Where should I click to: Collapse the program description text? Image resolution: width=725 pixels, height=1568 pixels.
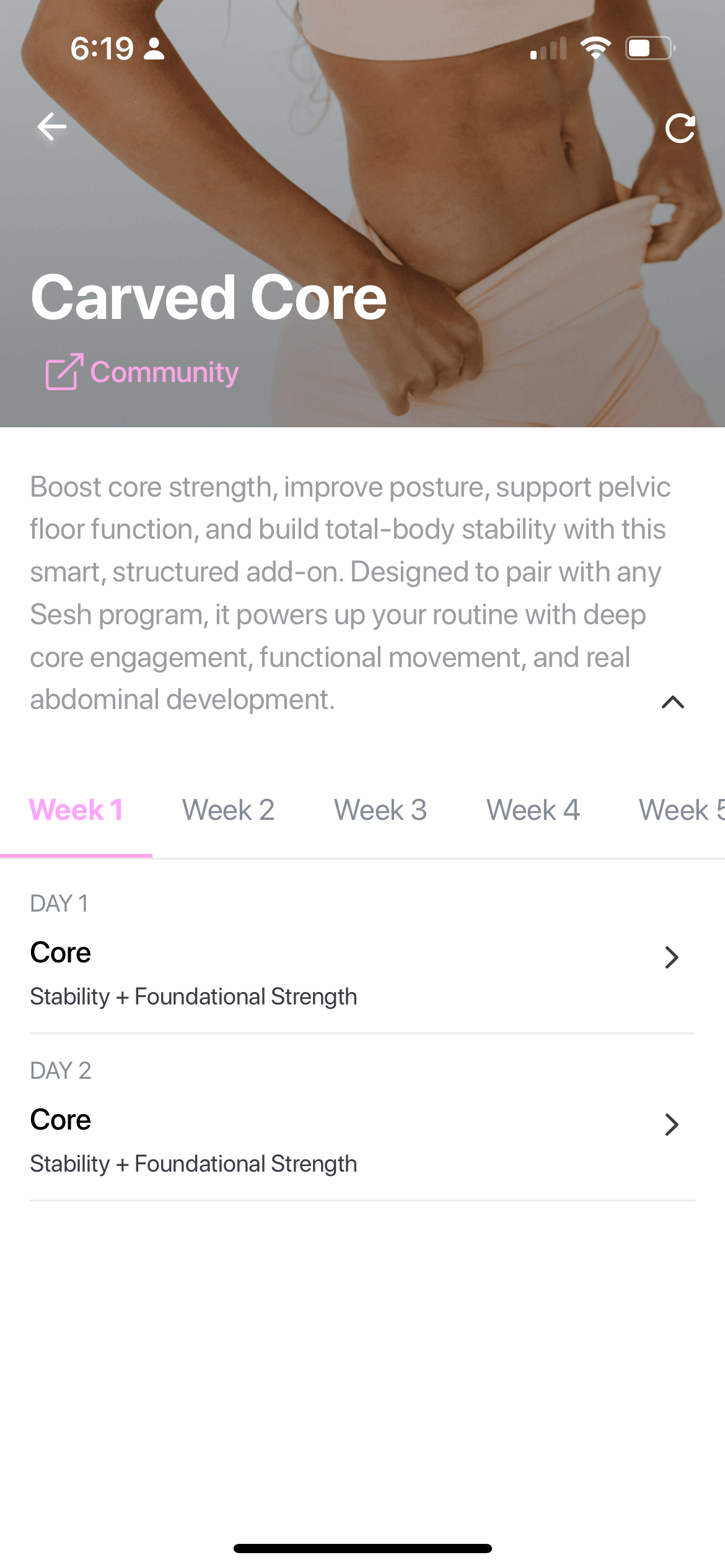[x=672, y=702]
